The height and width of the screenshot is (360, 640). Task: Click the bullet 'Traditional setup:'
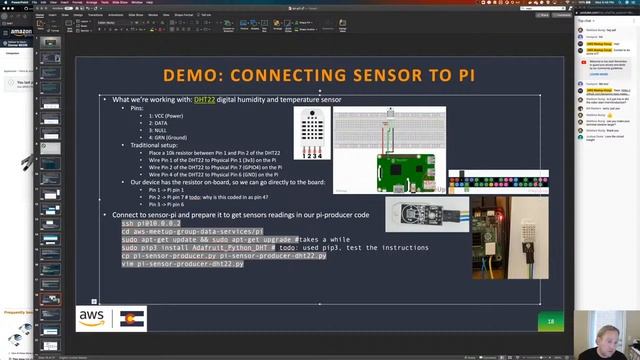pyautogui.click(x=154, y=145)
